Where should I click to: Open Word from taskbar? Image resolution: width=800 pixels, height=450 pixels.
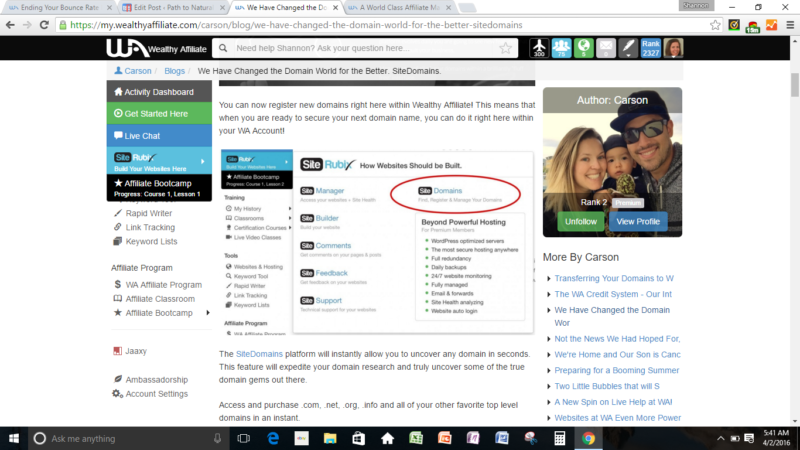point(502,438)
